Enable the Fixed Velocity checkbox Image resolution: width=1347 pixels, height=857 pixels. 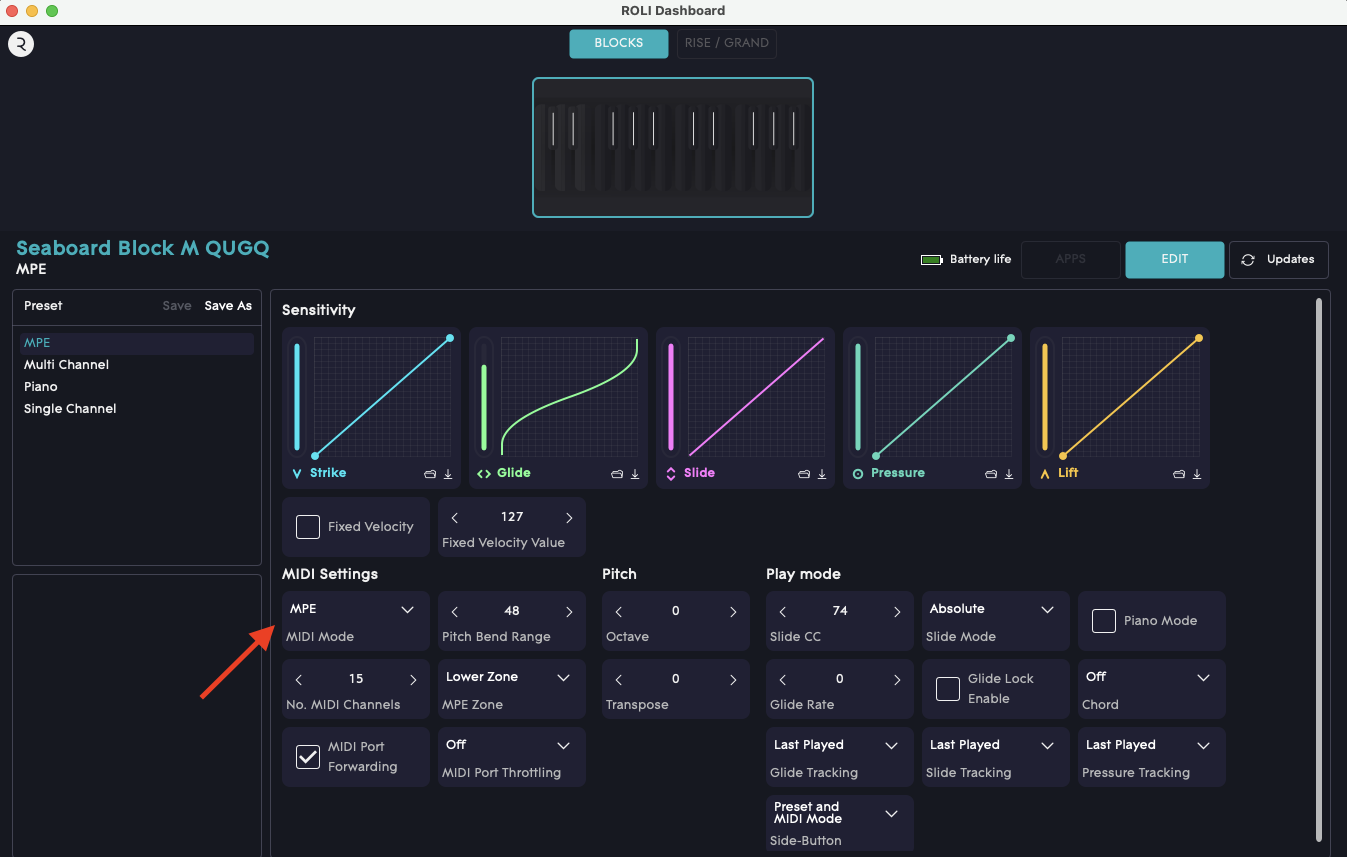coord(308,527)
